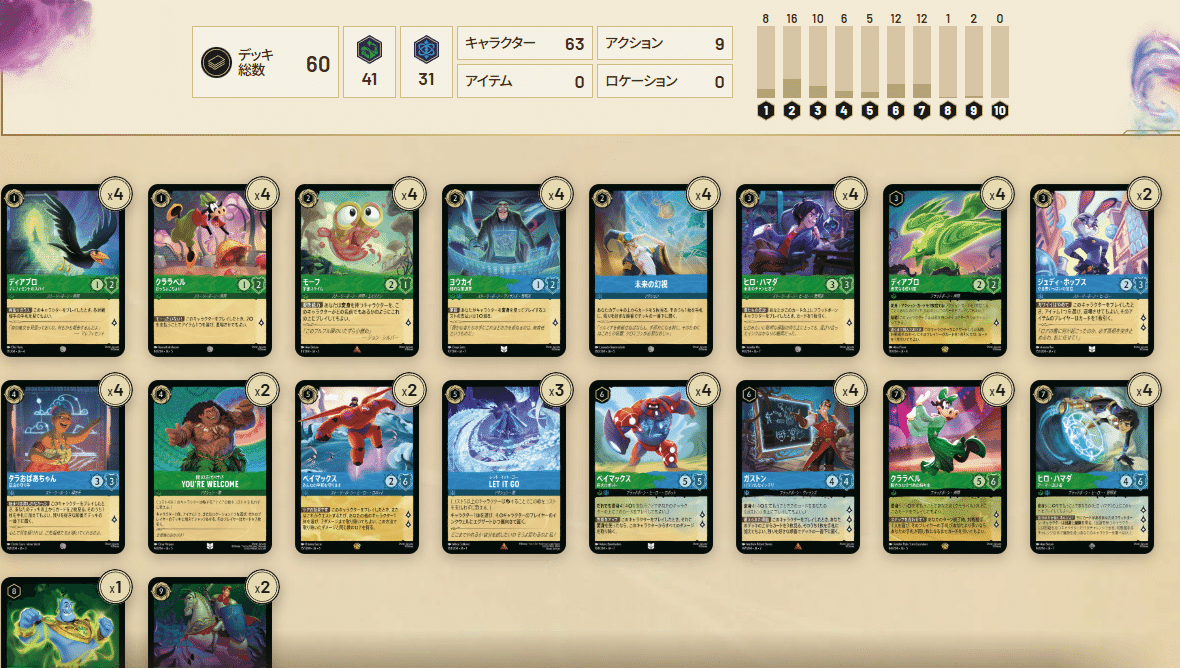This screenshot has width=1180, height=668.
Task: Click the cost 10 hexagon icon
Action: (999, 111)
